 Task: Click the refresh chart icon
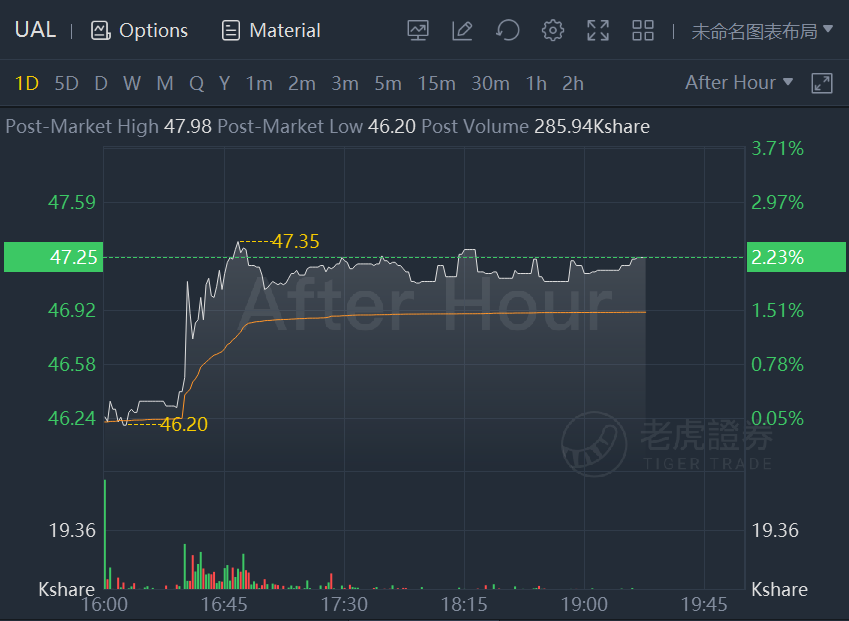[508, 31]
